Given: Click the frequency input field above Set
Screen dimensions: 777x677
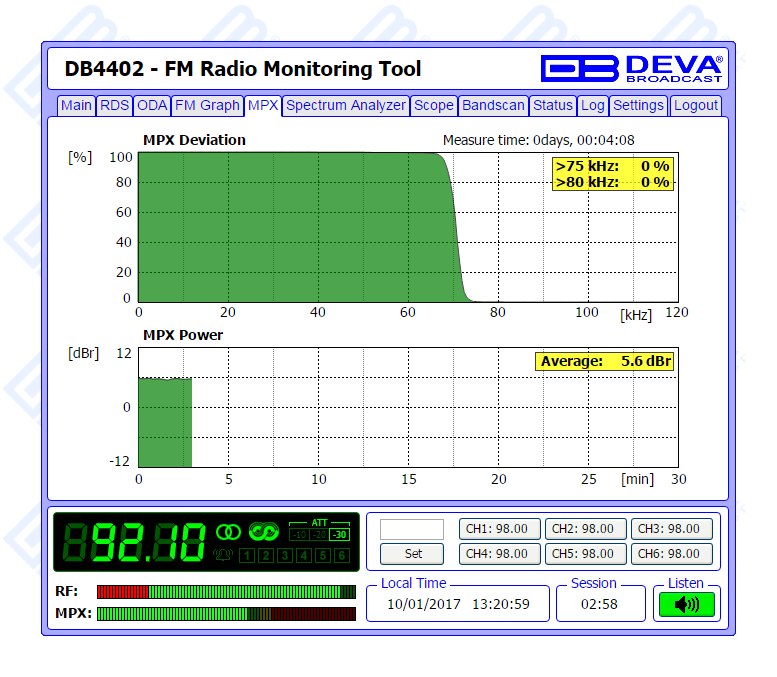Looking at the screenshot, I should [412, 529].
